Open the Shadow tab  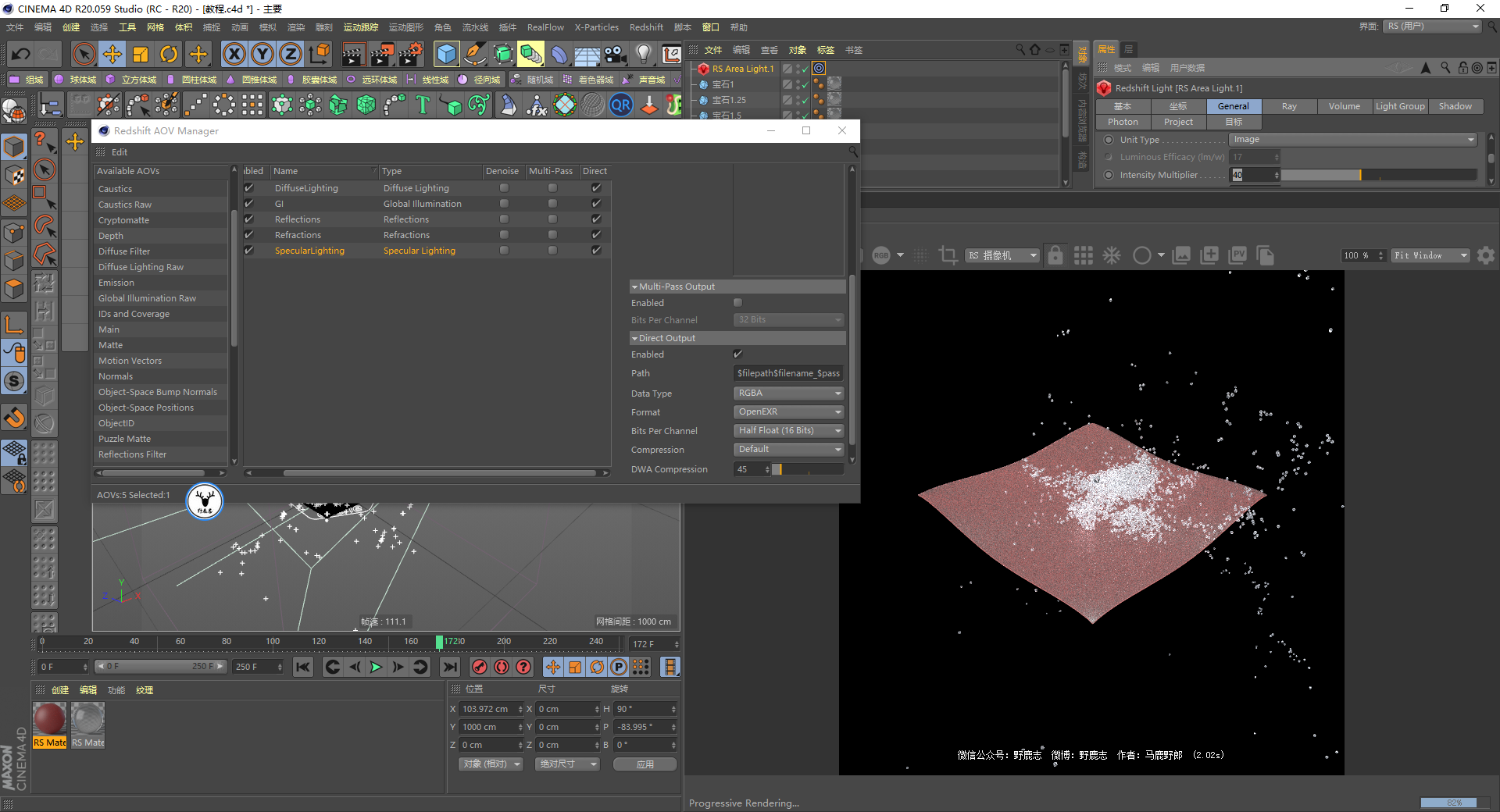[x=1455, y=106]
